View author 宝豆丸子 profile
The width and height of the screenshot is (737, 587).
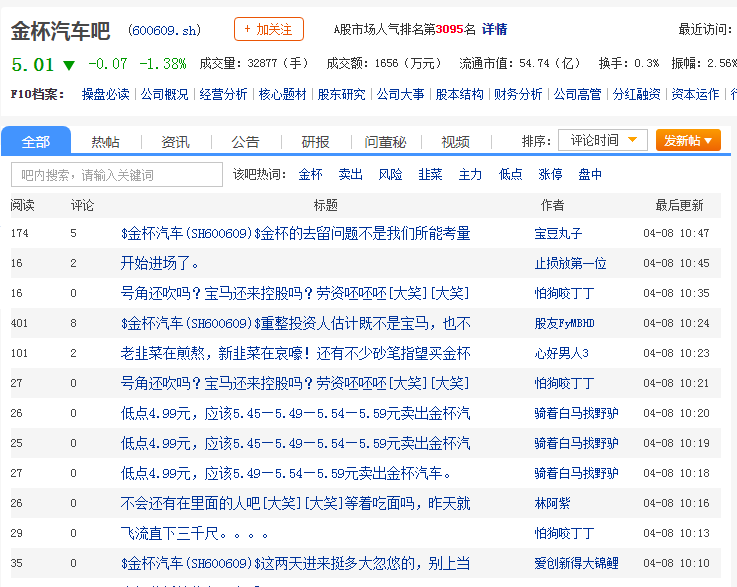pos(558,233)
